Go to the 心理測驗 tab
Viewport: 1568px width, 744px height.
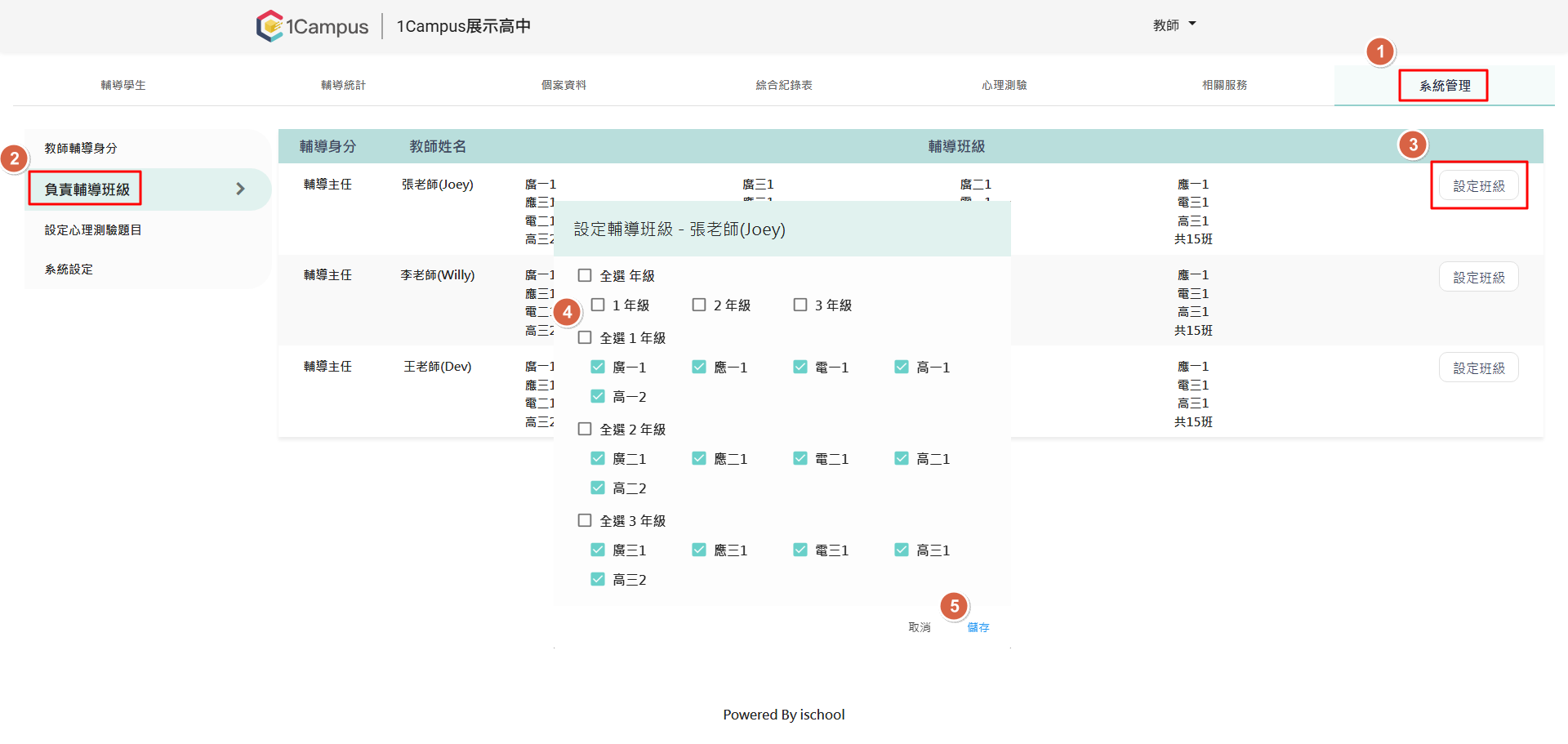pos(1004,85)
